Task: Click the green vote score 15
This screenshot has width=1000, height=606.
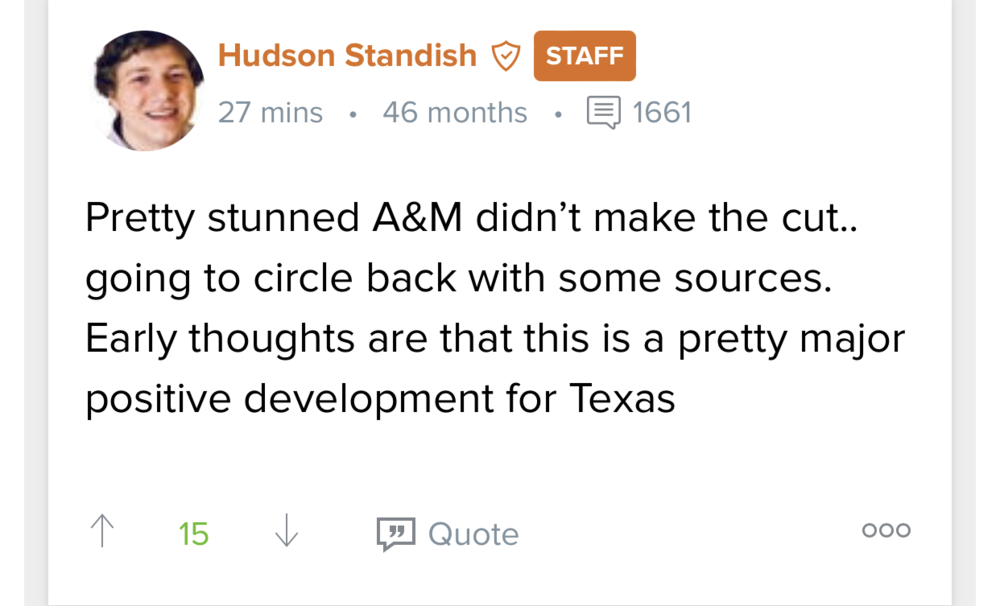Action: pos(194,534)
